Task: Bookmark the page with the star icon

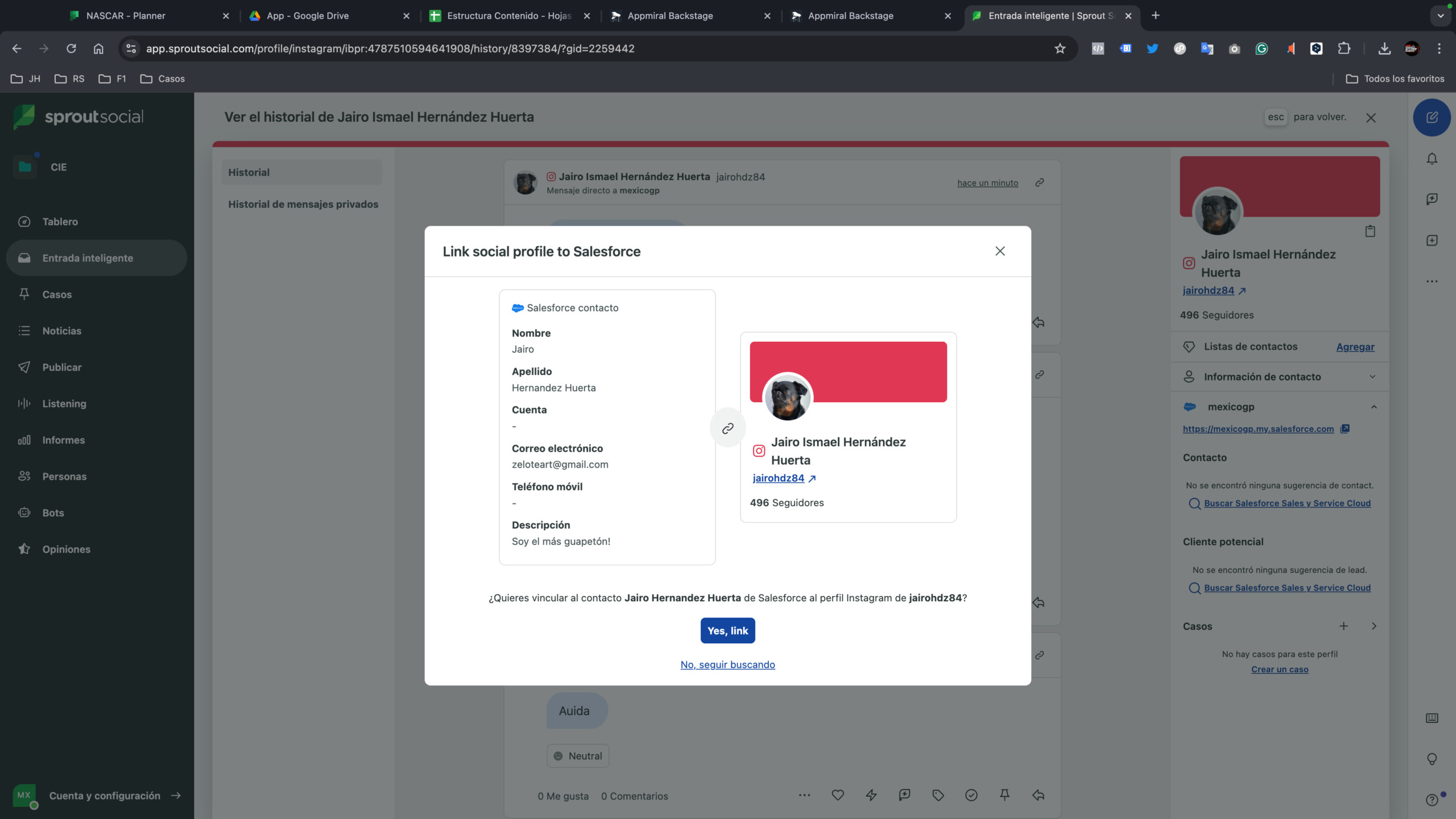Action: [1060, 48]
